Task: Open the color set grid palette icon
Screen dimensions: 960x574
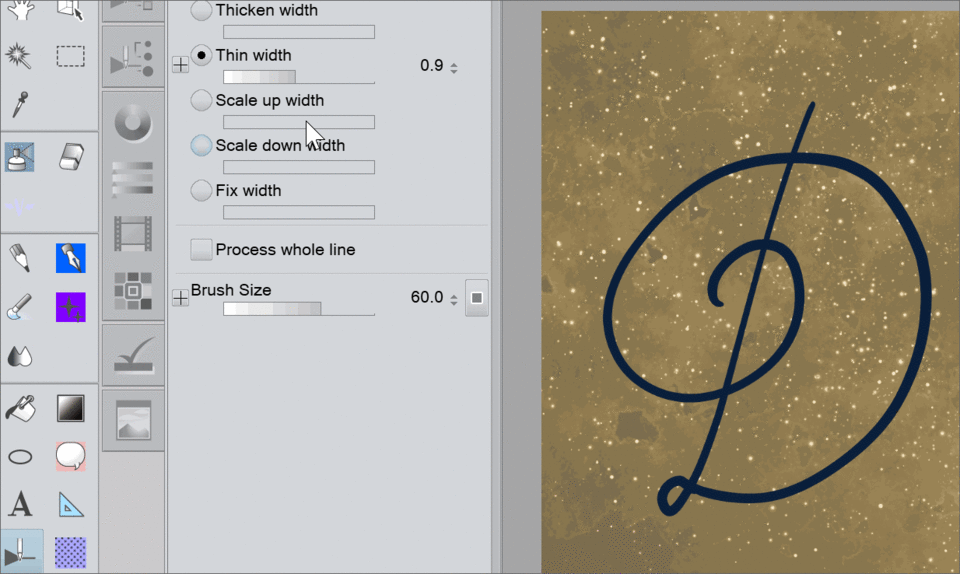Action: click(133, 291)
